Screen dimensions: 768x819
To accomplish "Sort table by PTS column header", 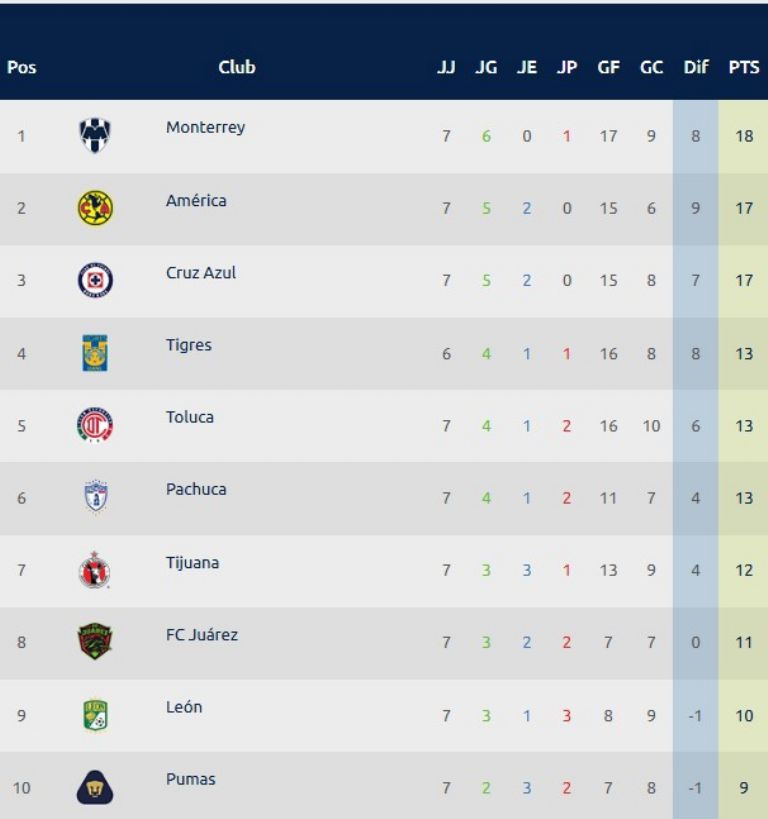I will 743,67.
